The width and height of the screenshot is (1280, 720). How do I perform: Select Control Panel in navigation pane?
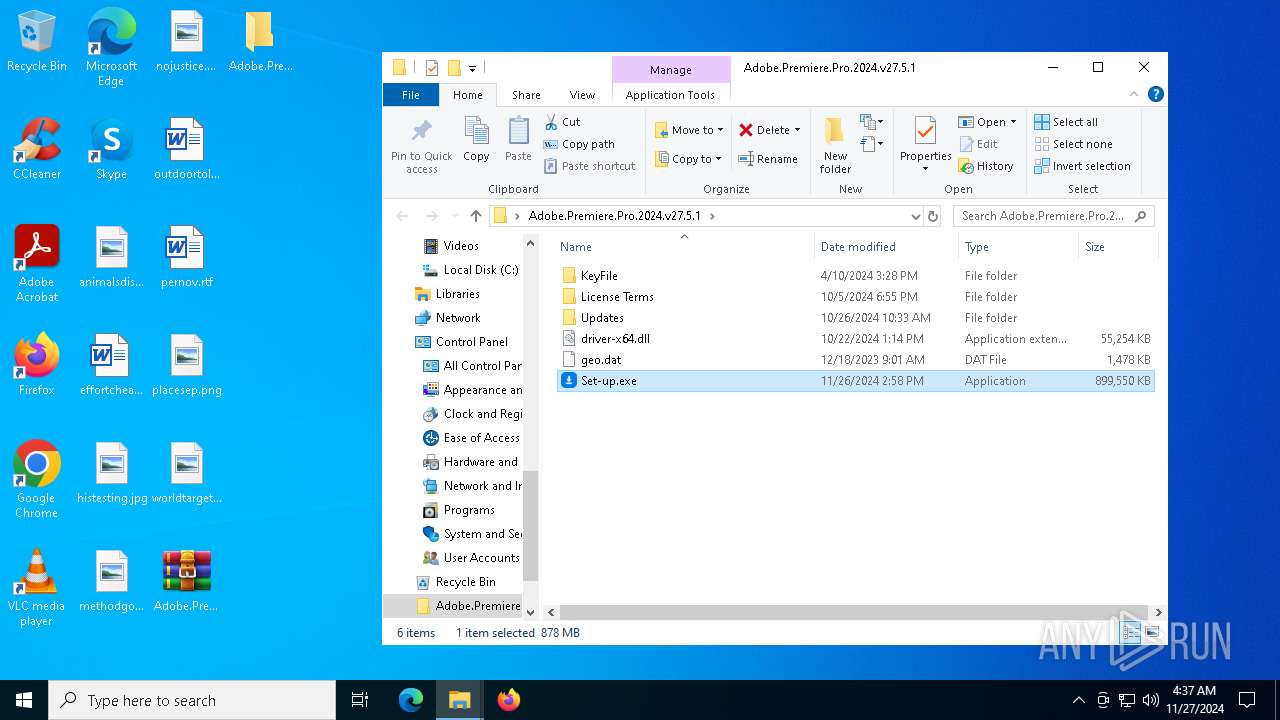coord(462,342)
